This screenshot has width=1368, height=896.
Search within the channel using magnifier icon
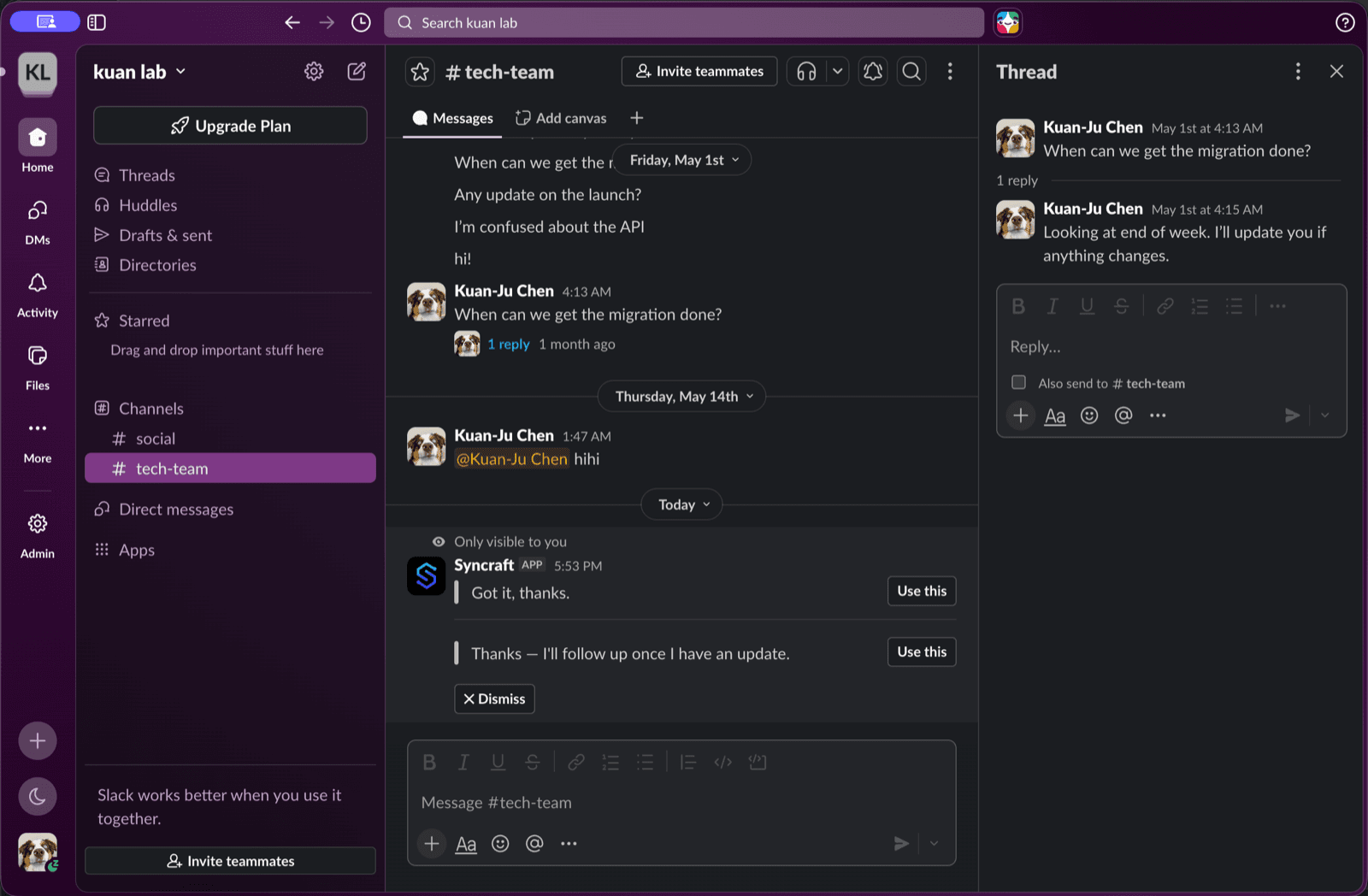tap(912, 71)
